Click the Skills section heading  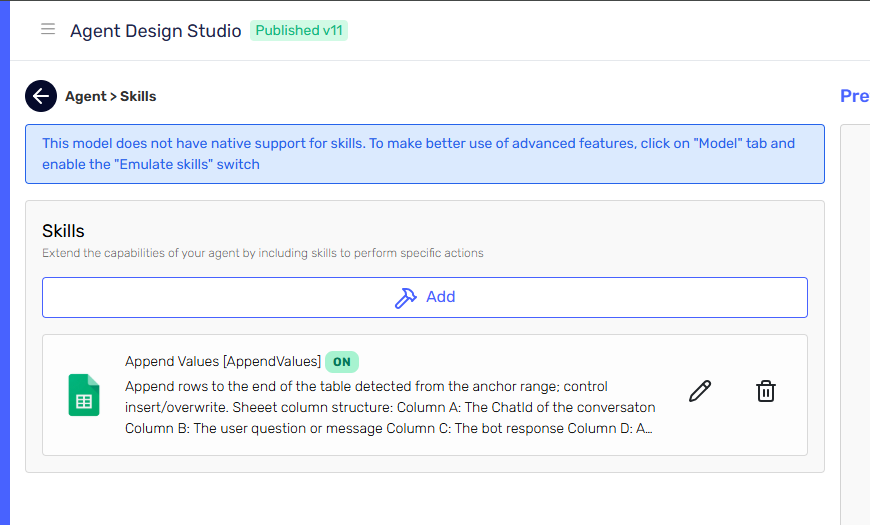click(x=63, y=231)
